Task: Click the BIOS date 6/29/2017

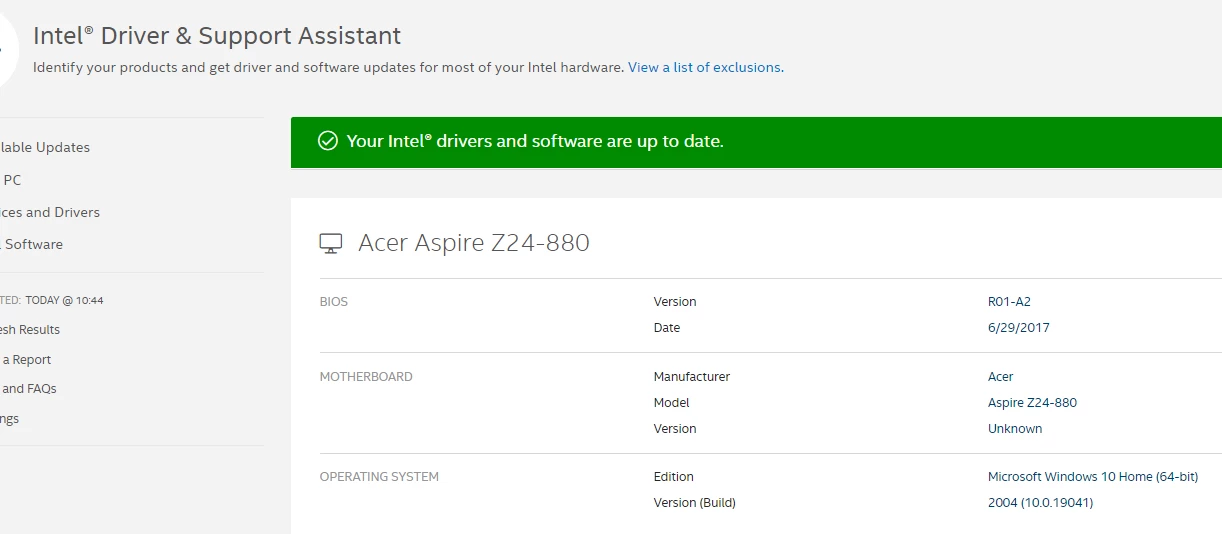Action: click(x=1019, y=327)
